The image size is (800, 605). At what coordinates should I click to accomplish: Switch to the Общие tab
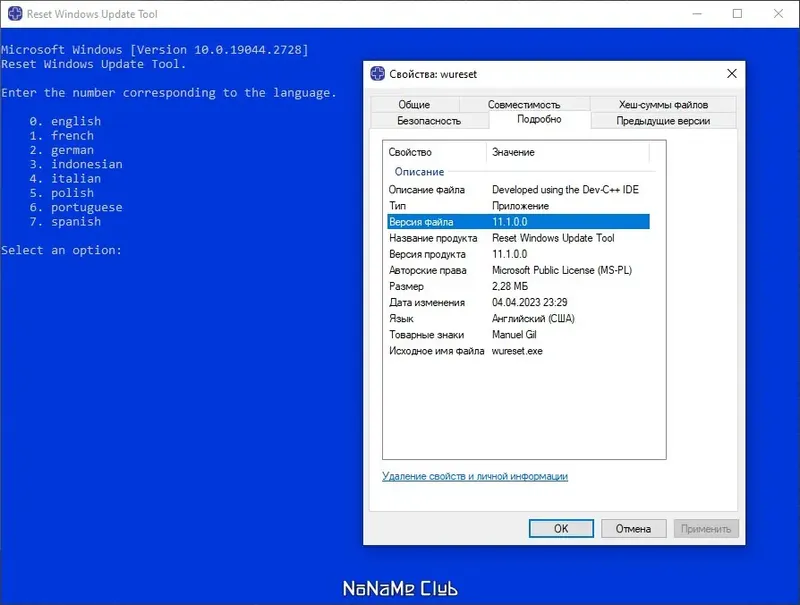tap(414, 104)
